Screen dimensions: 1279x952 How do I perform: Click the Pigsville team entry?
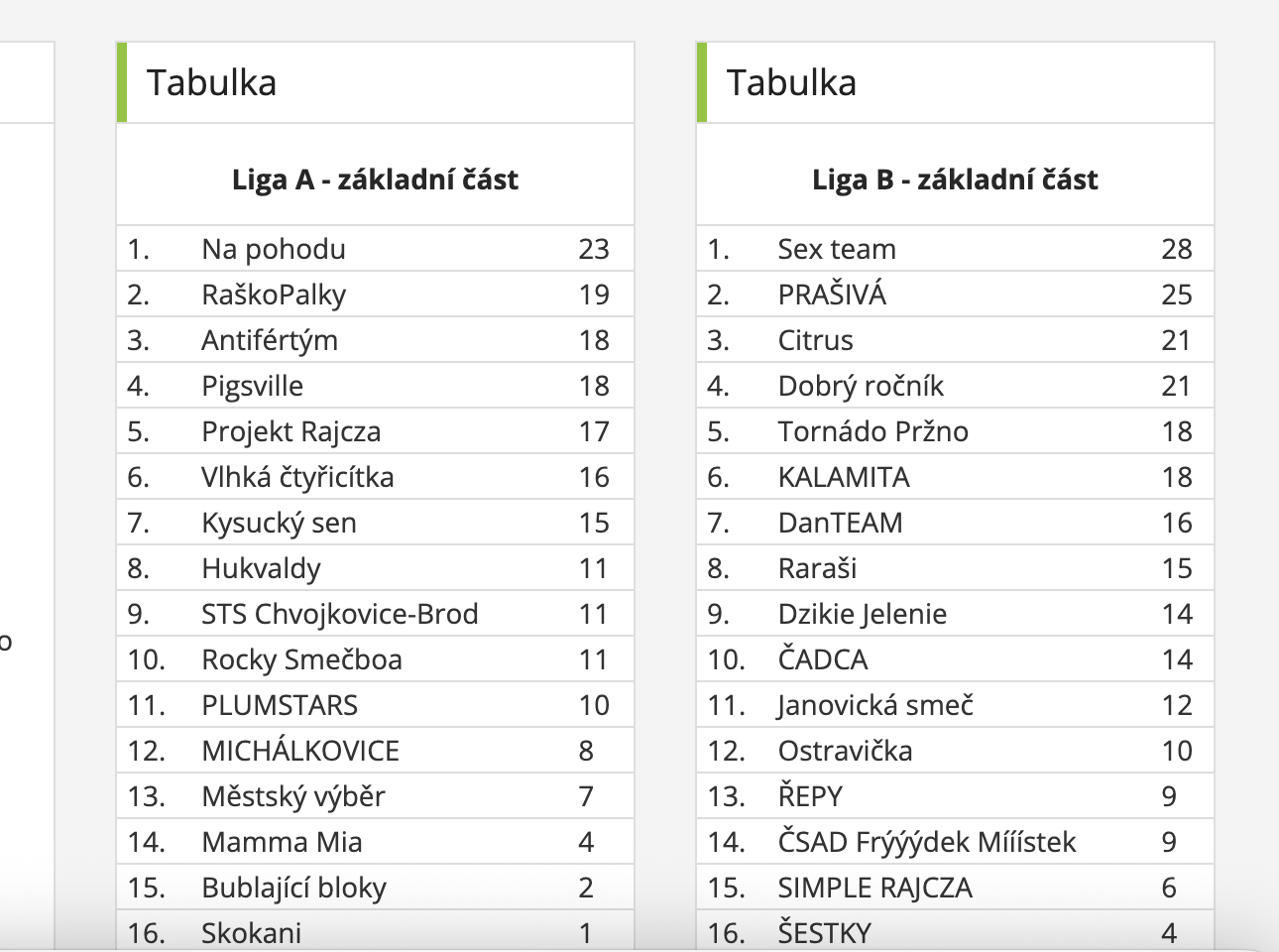click(x=252, y=386)
